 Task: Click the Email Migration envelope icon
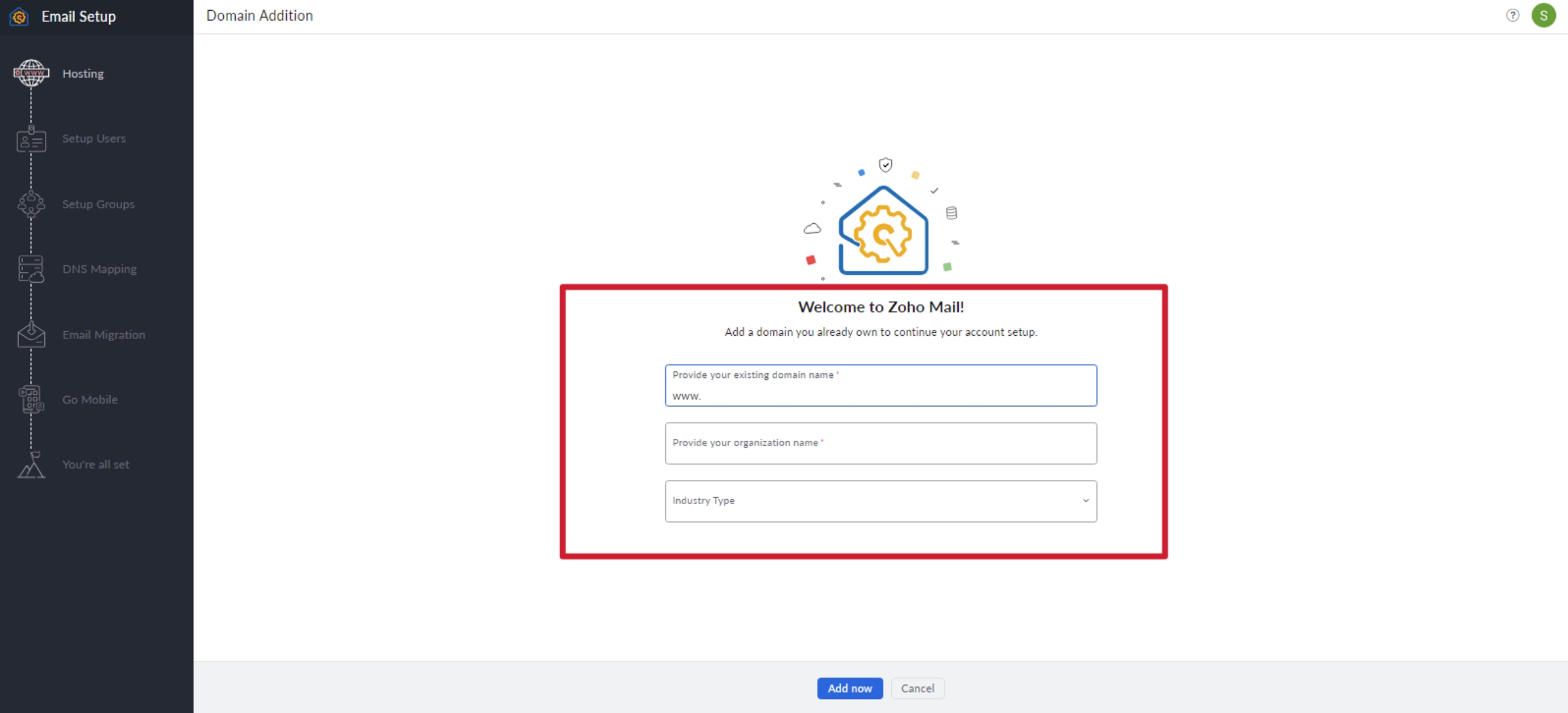[31, 334]
